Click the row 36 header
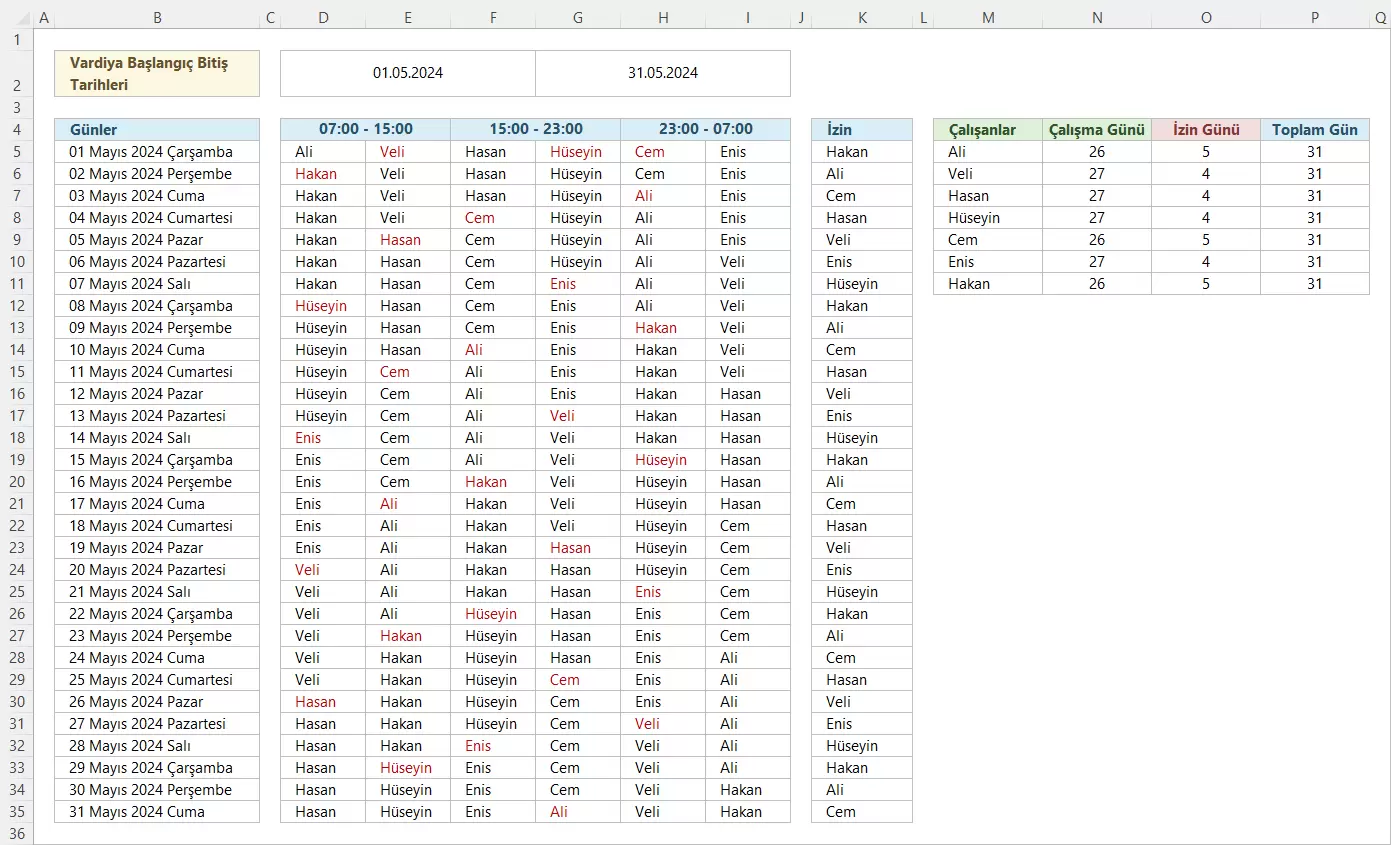This screenshot has width=1391, height=845. 16,834
